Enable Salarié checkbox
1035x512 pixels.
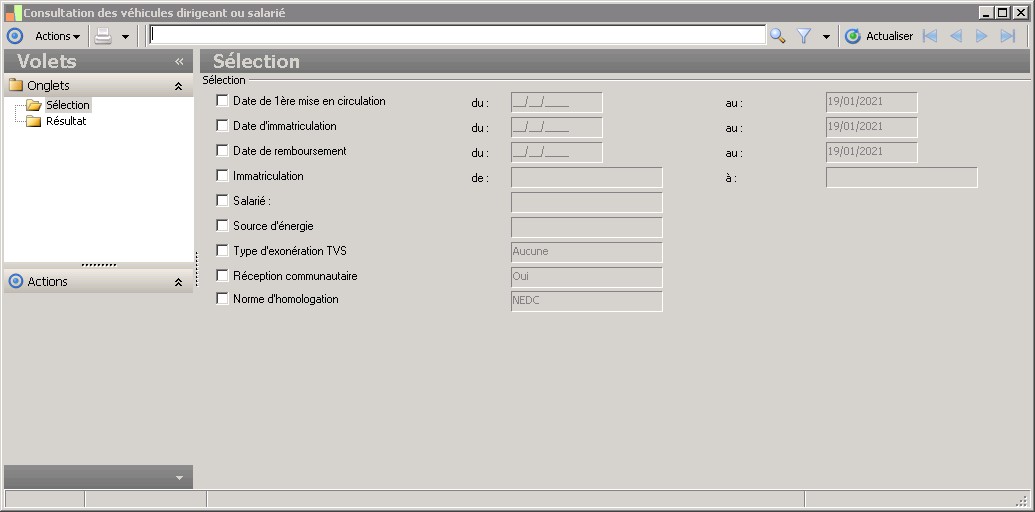click(222, 200)
